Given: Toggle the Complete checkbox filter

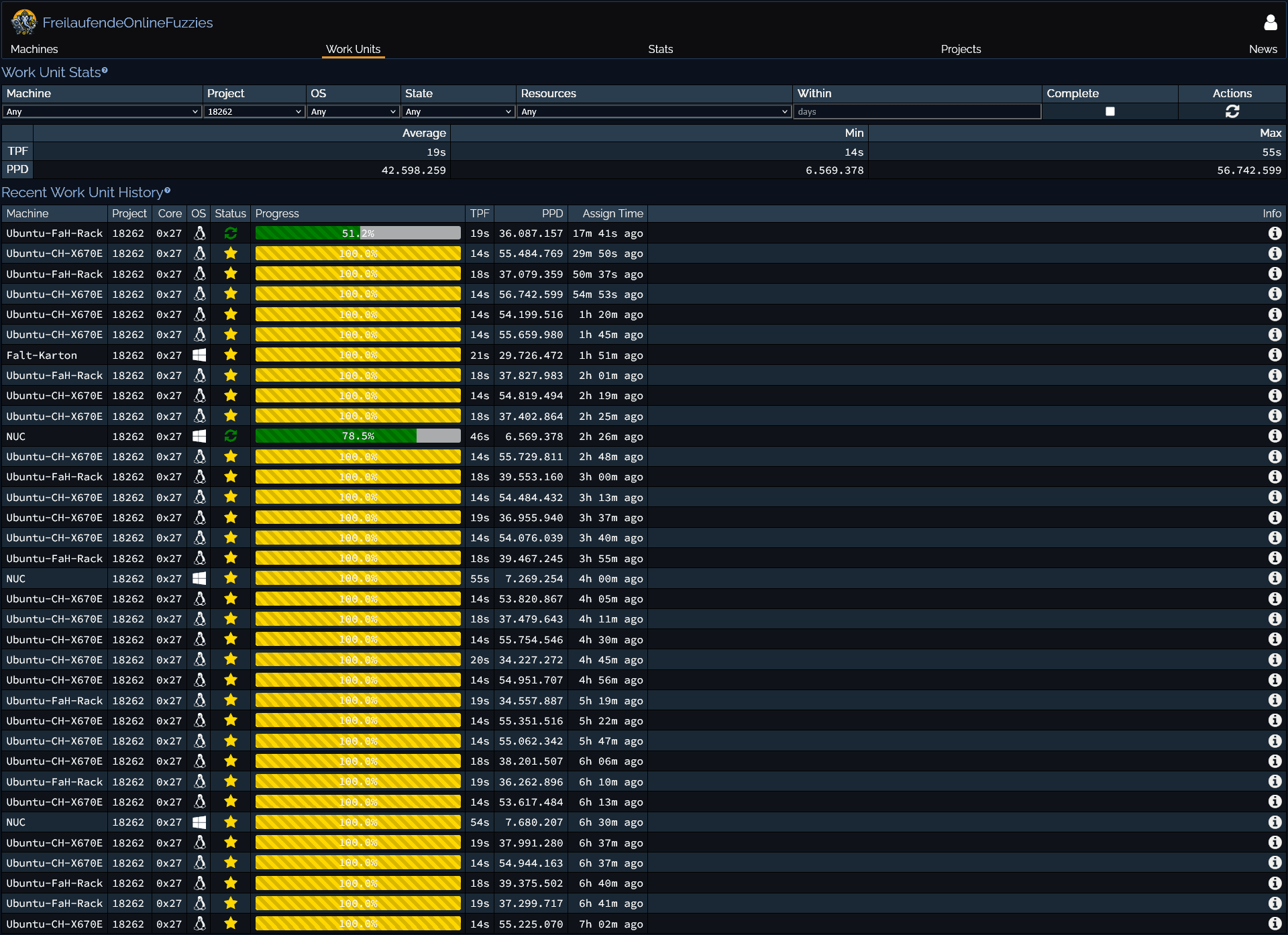Looking at the screenshot, I should pos(1110,111).
